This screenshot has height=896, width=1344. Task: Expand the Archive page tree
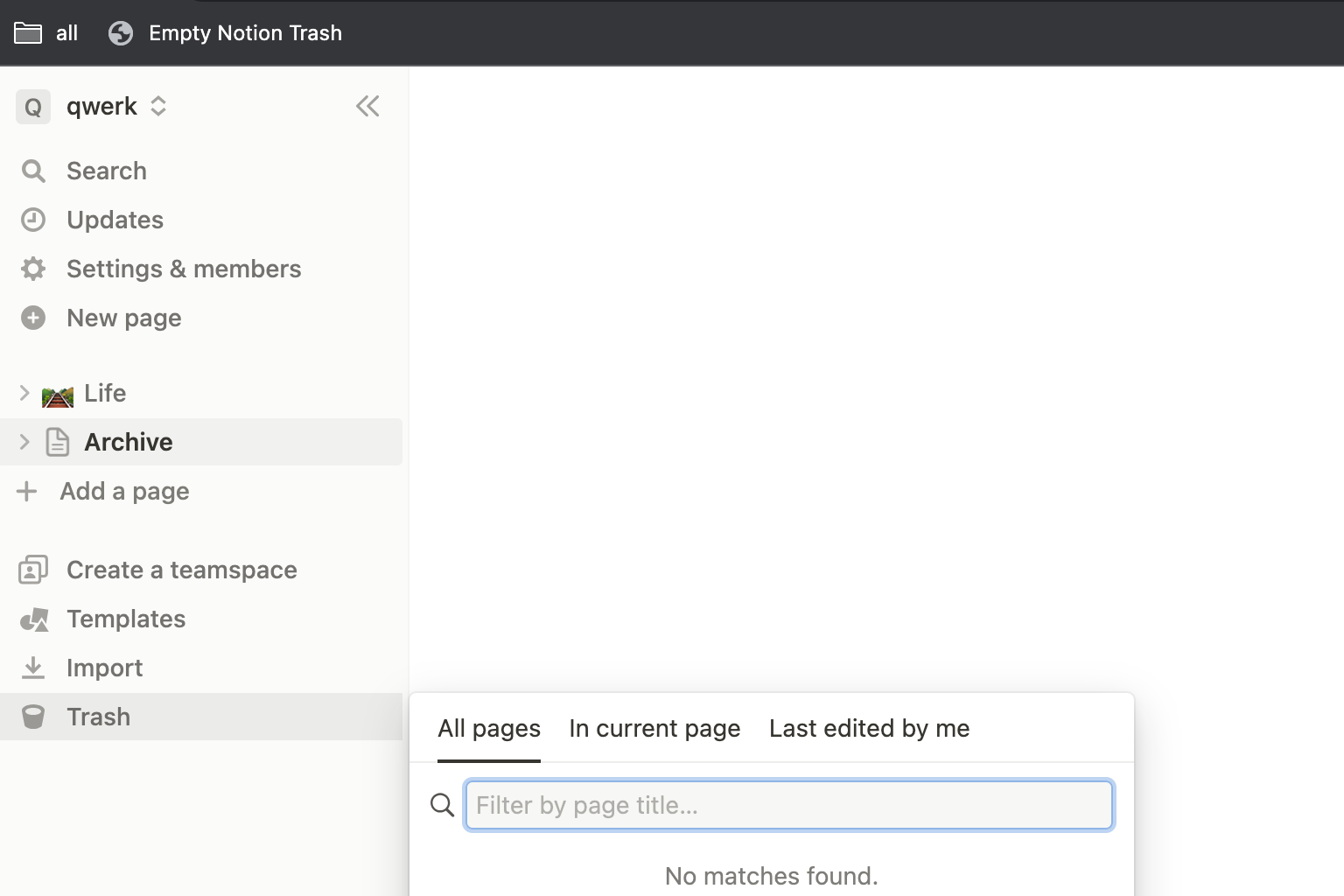click(24, 442)
